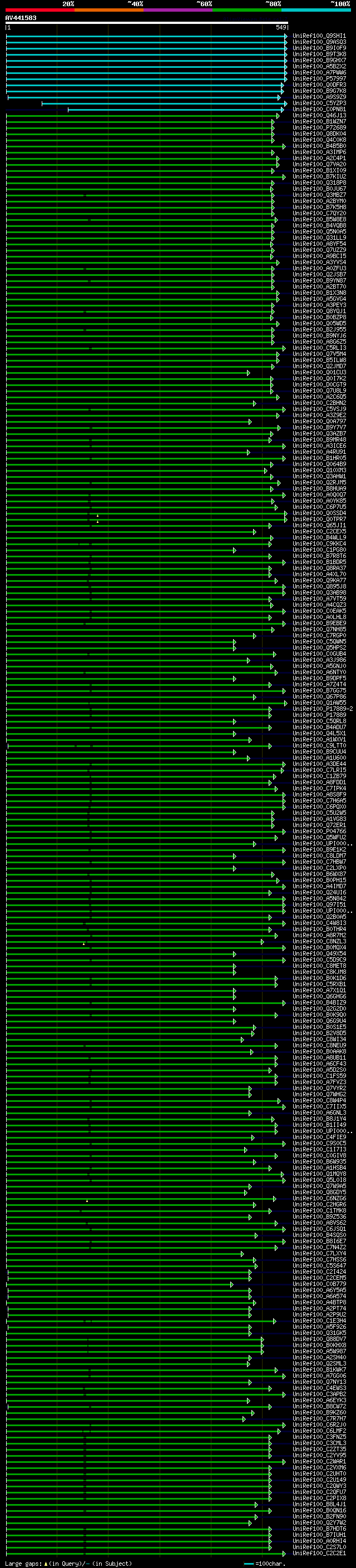This screenshot has width=356, height=1568.
Task: Pick the UniRef100_C7IPK4 hit label
Action: pyautogui.click(x=319, y=788)
